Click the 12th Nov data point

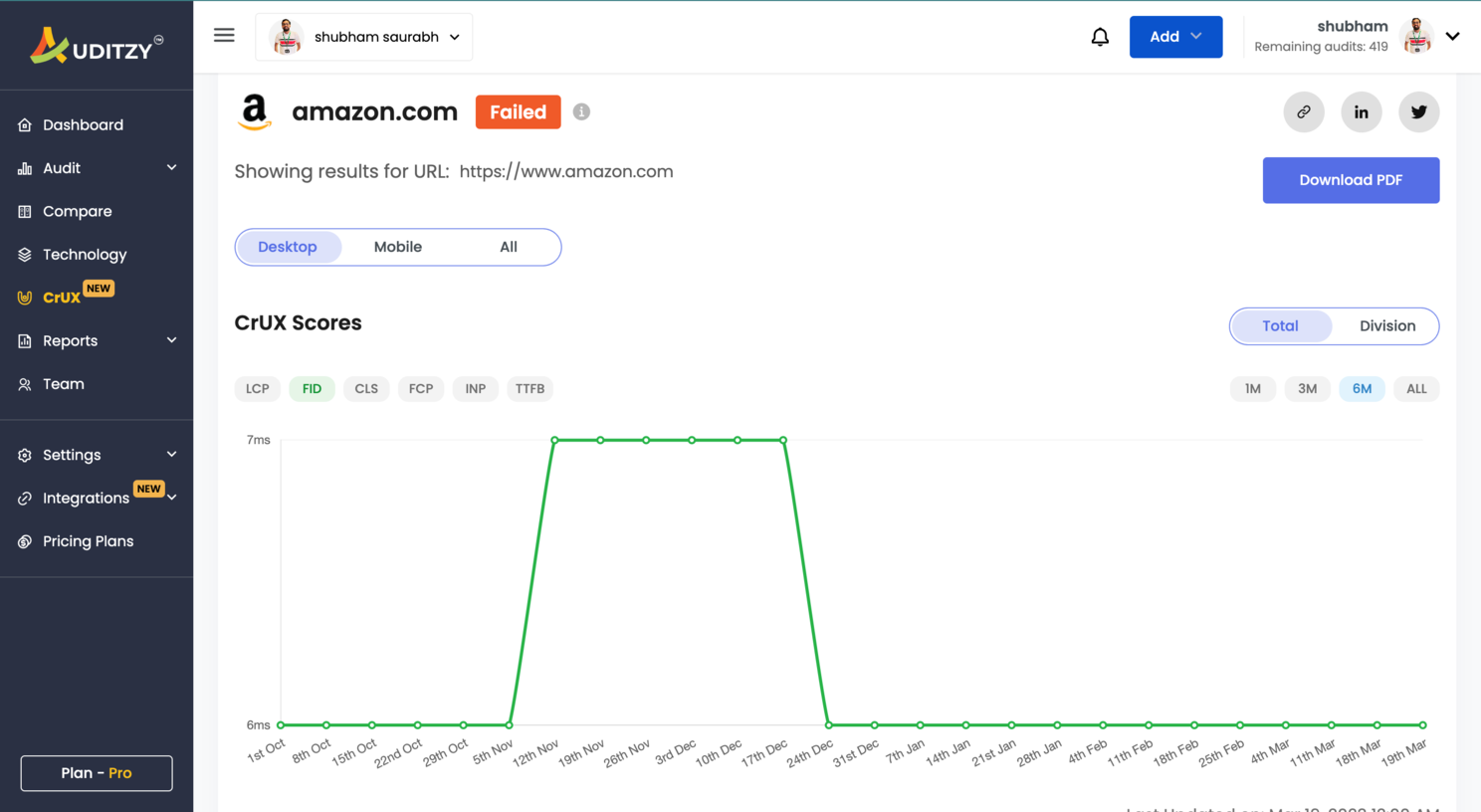(554, 440)
